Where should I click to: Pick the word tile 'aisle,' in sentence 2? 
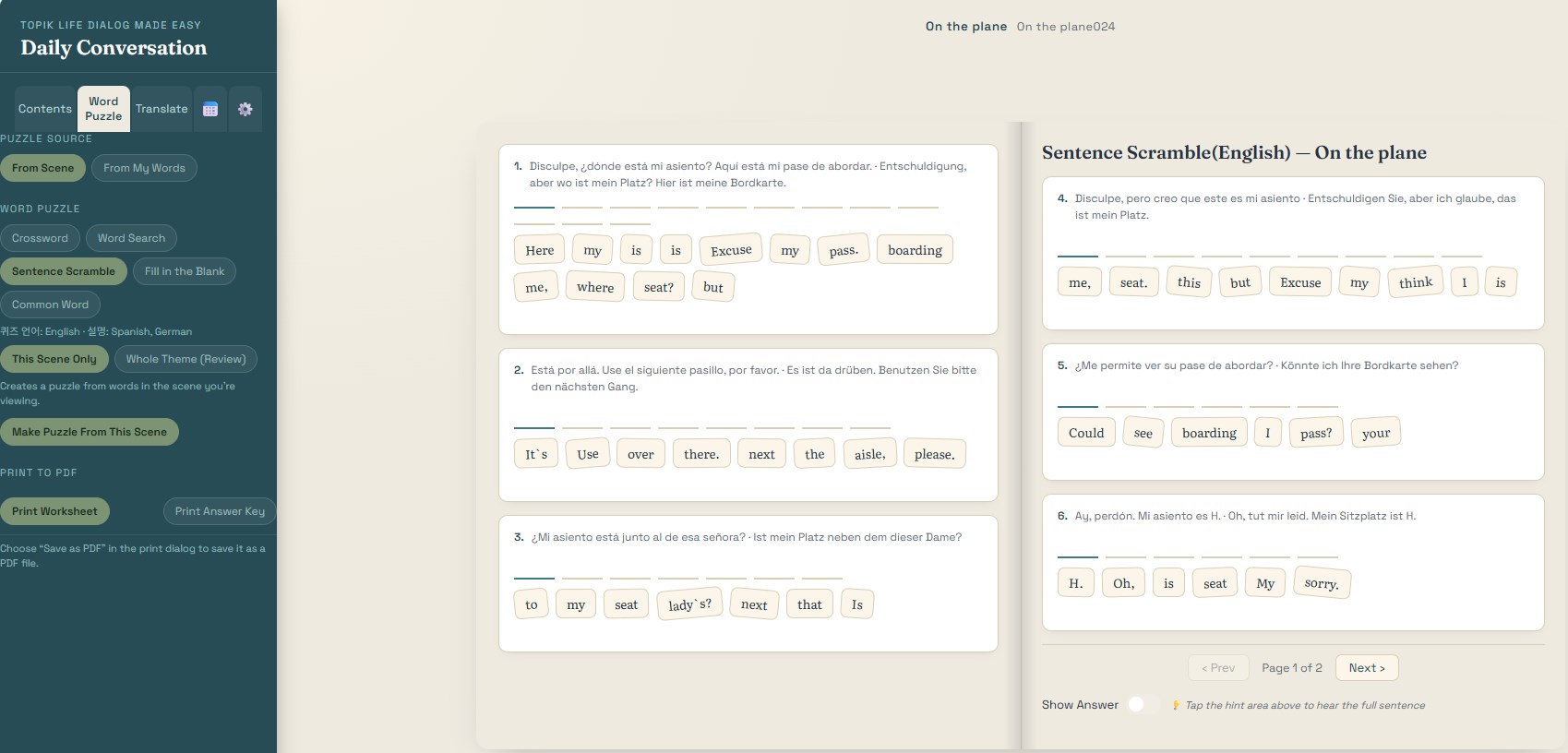click(x=869, y=454)
